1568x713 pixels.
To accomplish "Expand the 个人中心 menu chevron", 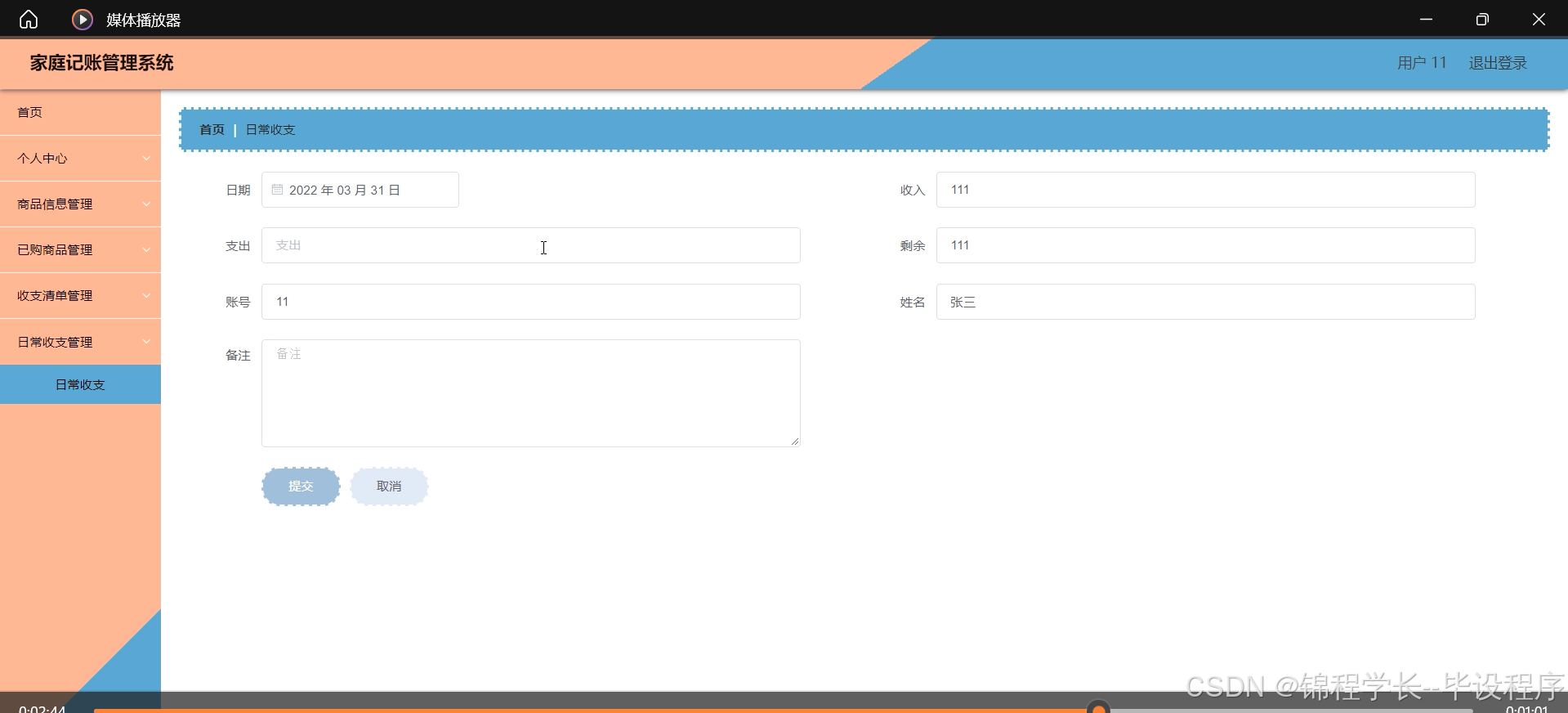I will point(146,158).
